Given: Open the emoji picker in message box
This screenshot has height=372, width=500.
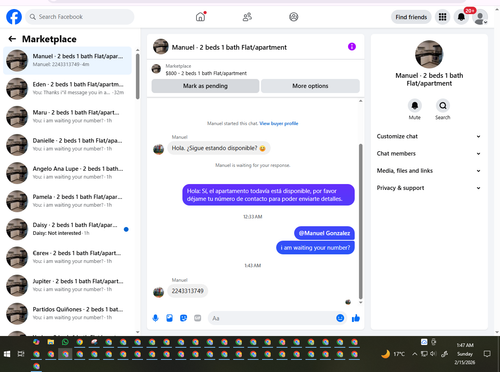Looking at the screenshot, I should click(x=340, y=318).
